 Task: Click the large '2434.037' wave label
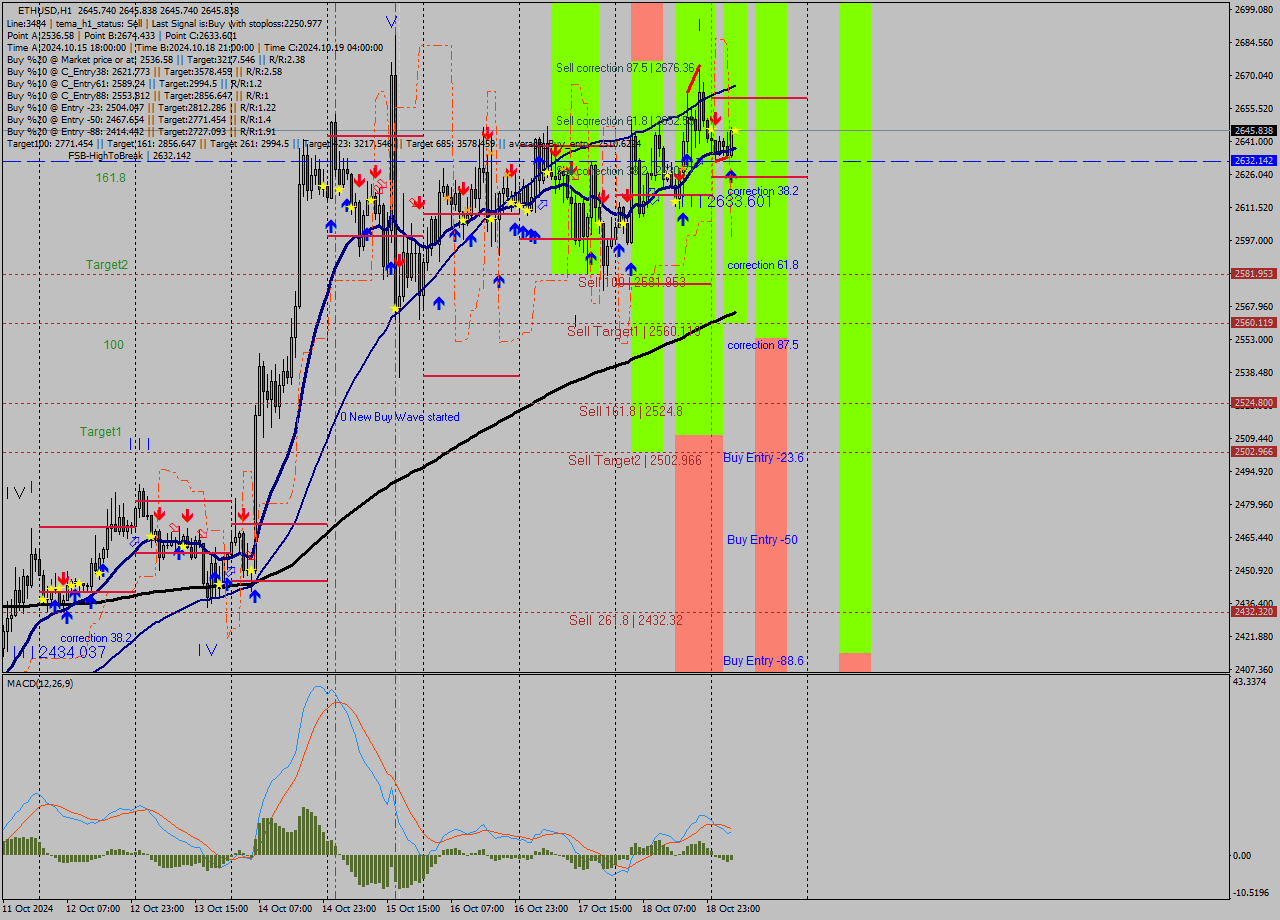pos(72,652)
